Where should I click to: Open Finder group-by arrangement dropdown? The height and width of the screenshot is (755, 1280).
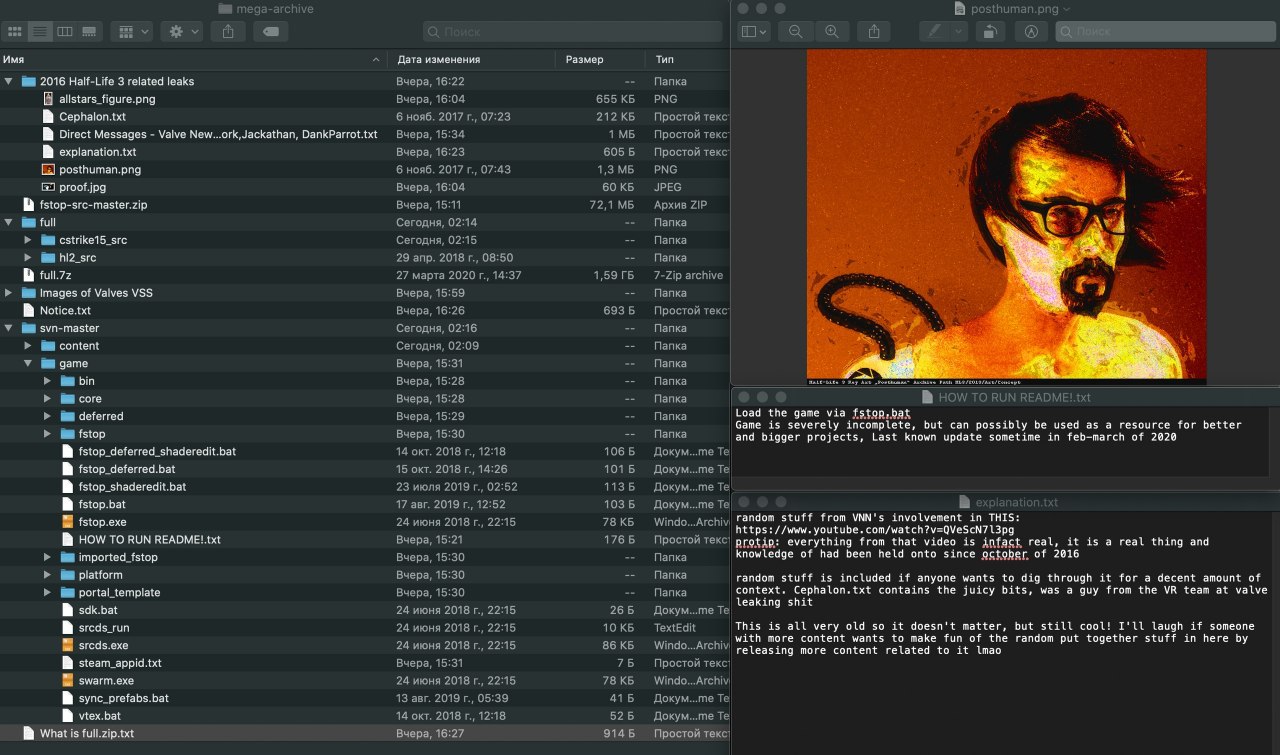pos(132,32)
